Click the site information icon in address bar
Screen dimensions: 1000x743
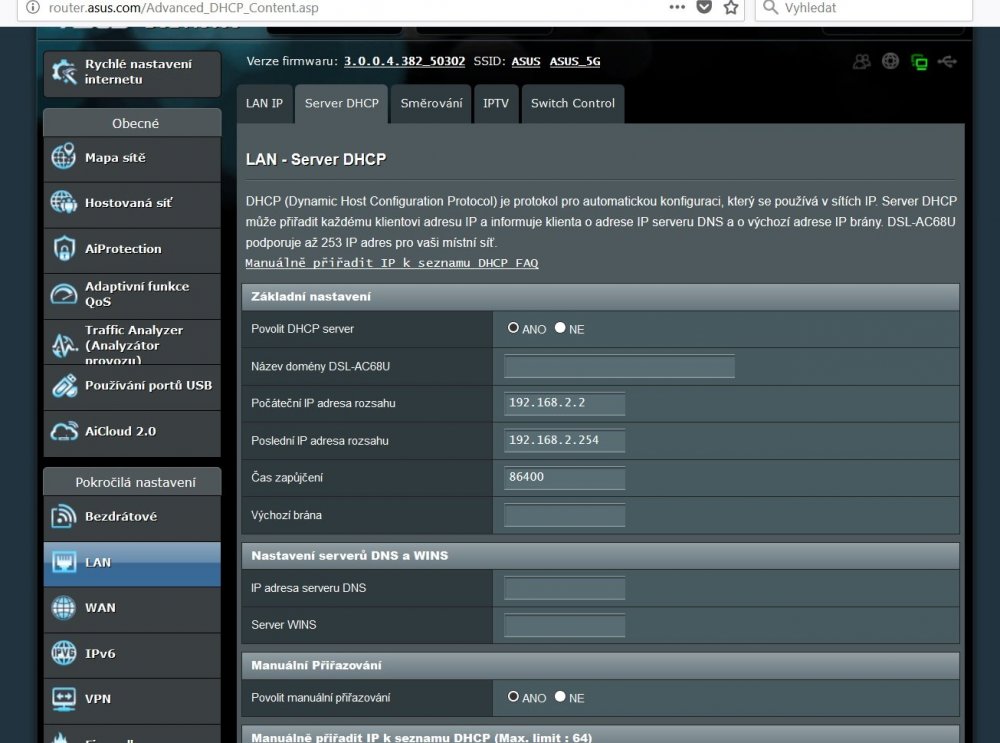(32, 8)
